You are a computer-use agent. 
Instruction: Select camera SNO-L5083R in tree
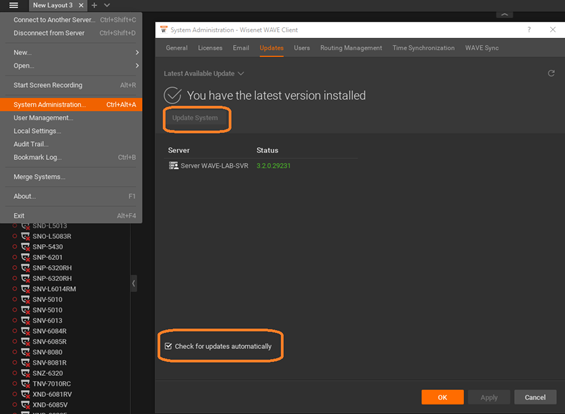click(x=52, y=236)
